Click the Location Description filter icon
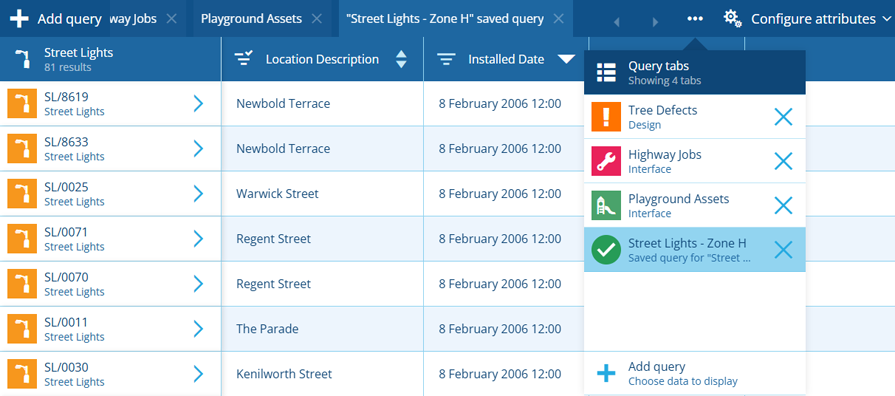The width and height of the screenshot is (895, 396). pos(244,59)
